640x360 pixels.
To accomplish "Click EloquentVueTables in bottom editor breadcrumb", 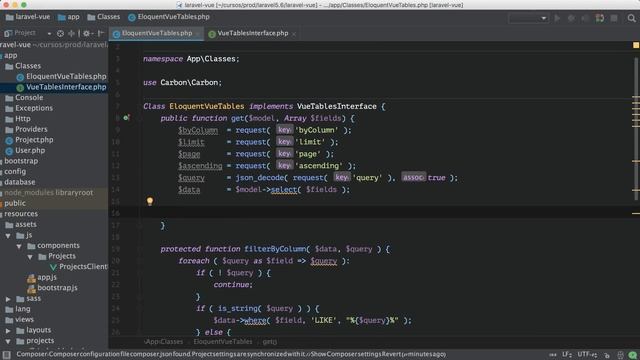I will click(x=223, y=342).
